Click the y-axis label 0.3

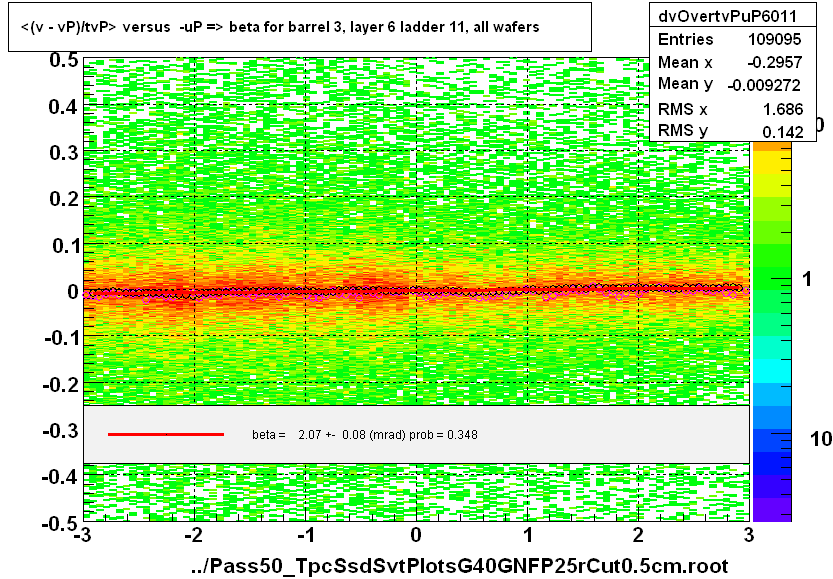pos(64,153)
